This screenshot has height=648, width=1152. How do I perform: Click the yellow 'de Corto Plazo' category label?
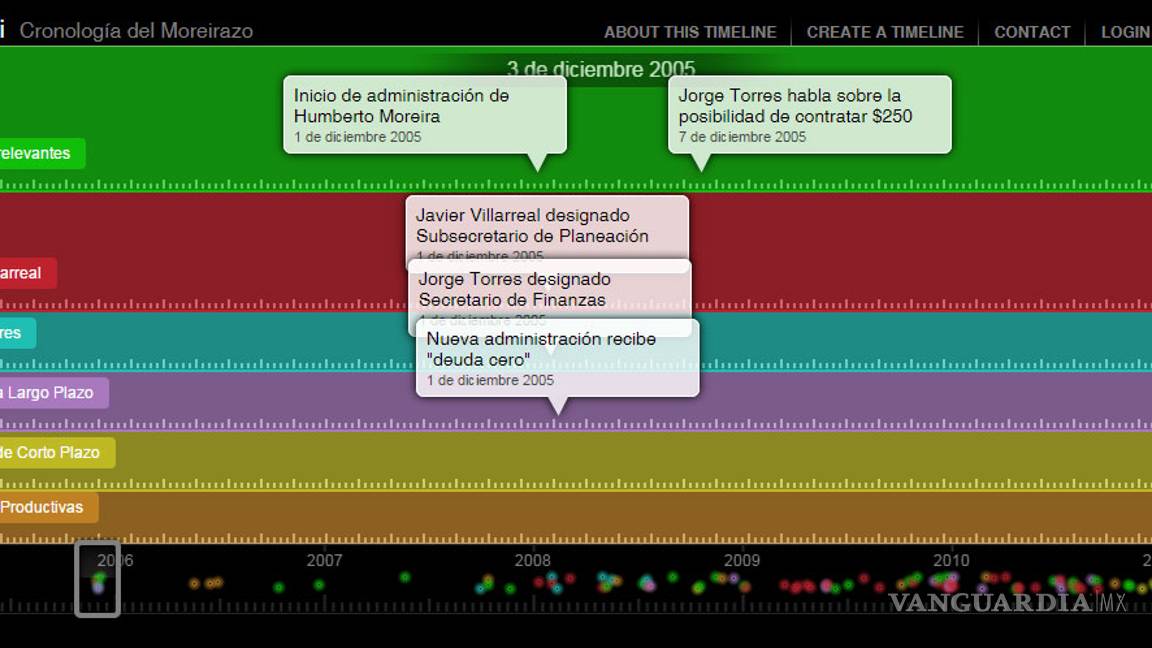[x=53, y=453]
